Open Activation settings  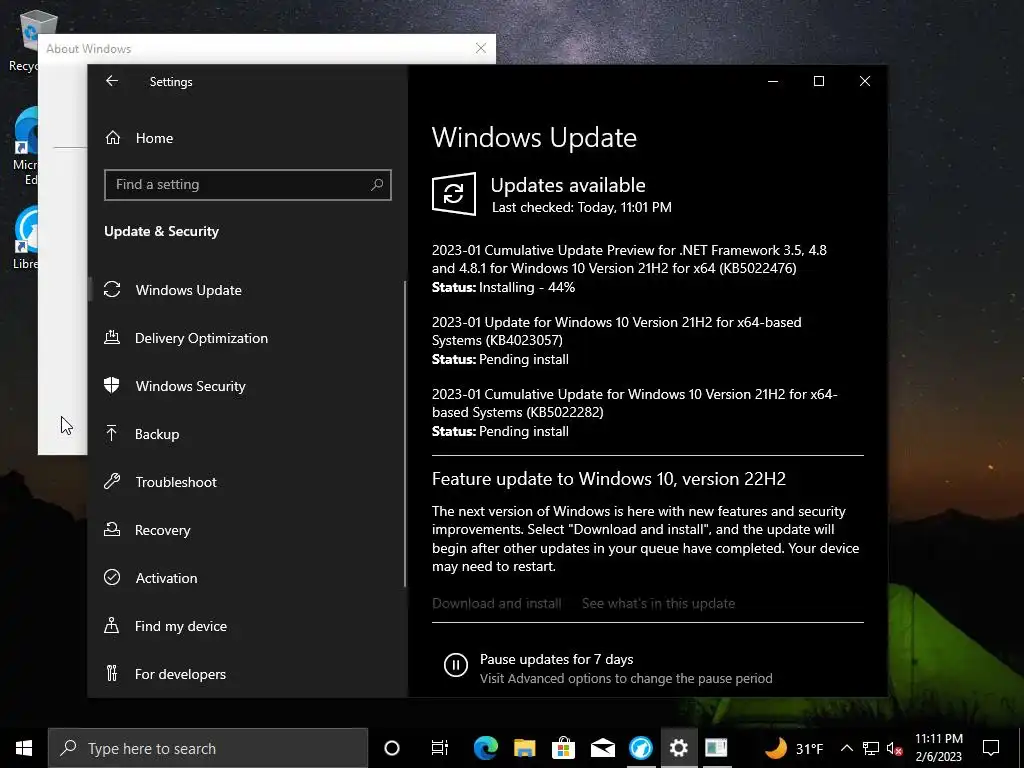166,578
